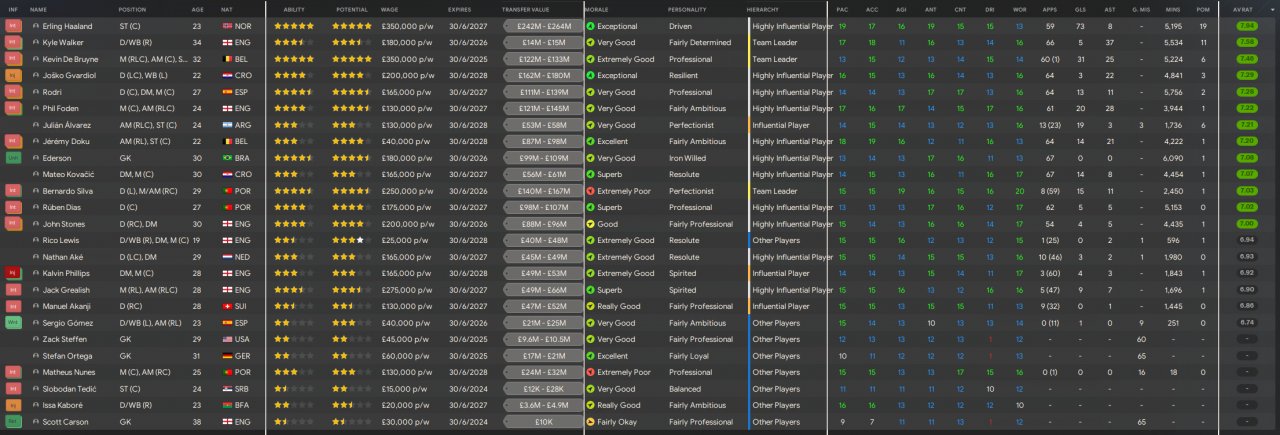Click Kyle Walker's £14M - £15M transfer value
Viewport: 1280px width, 435px height.
[544, 43]
